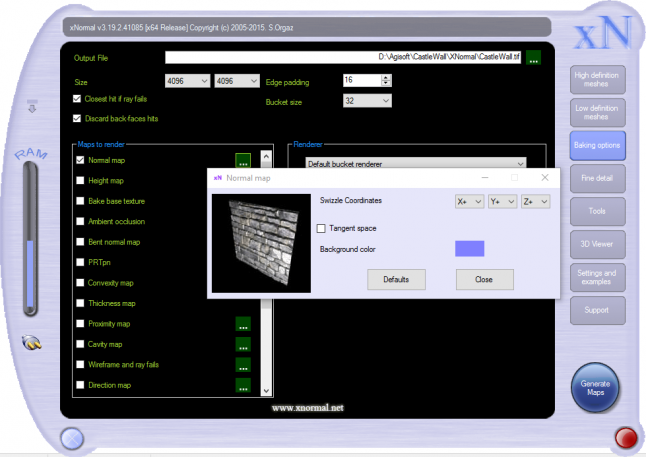Uncheck Discard back-faces hits
The height and width of the screenshot is (457, 646).
(x=77, y=118)
